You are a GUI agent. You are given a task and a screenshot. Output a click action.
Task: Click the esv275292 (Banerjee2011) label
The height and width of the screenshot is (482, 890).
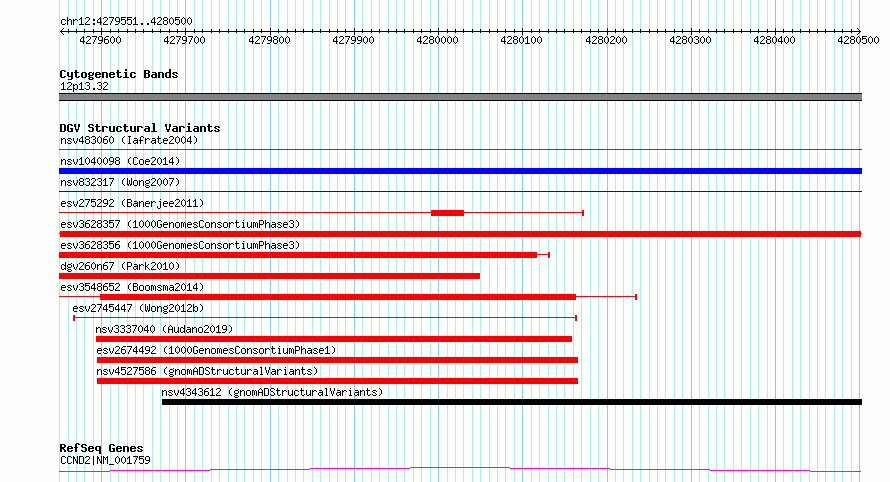[132, 203]
